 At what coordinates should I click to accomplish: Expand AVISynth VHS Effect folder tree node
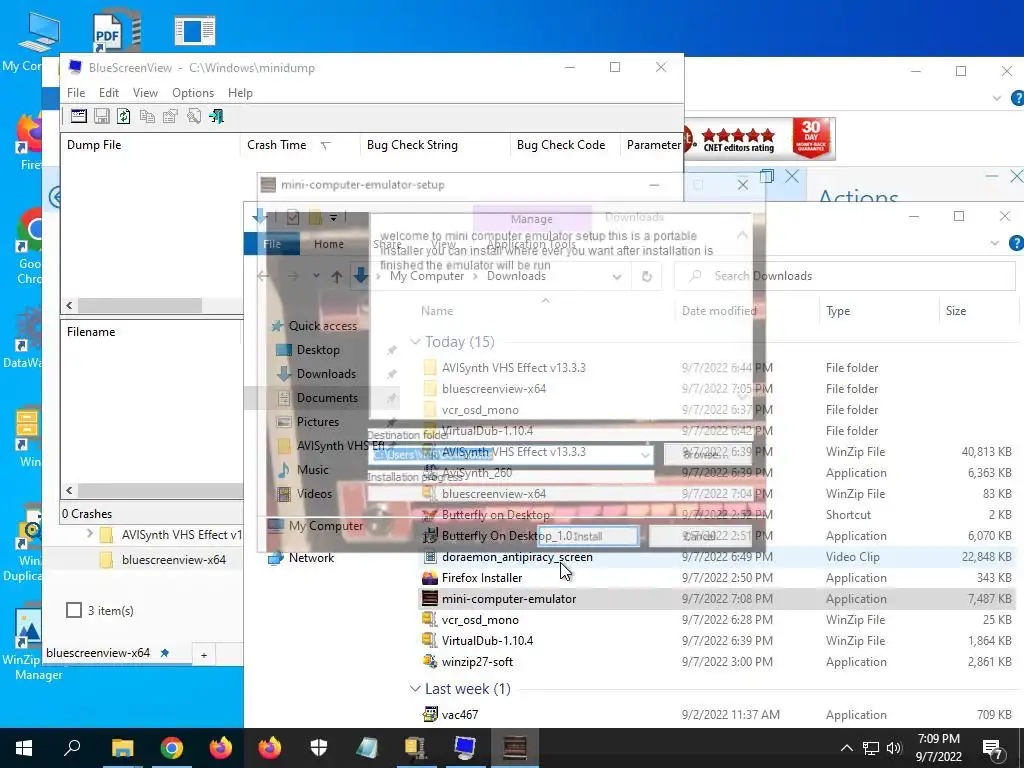(x=89, y=534)
